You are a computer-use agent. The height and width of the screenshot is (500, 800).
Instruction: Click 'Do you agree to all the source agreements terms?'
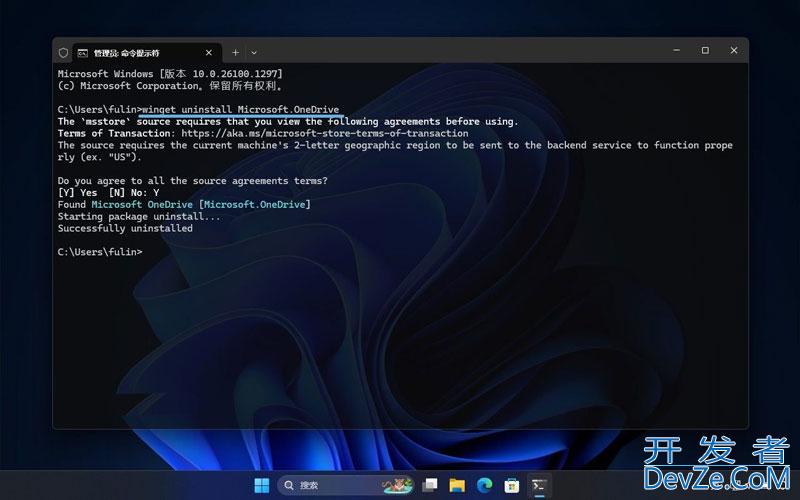pyautogui.click(x=192, y=181)
